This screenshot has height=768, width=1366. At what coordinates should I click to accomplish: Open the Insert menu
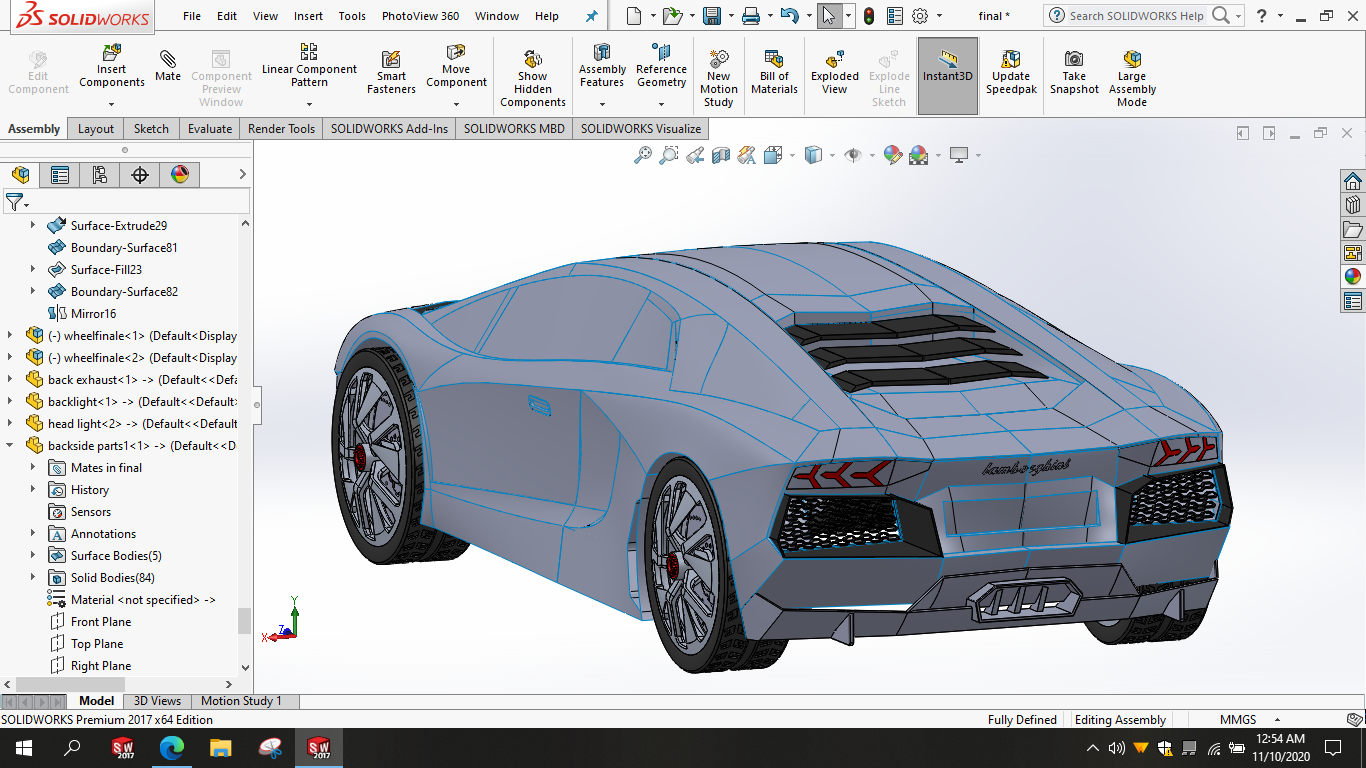click(x=308, y=16)
